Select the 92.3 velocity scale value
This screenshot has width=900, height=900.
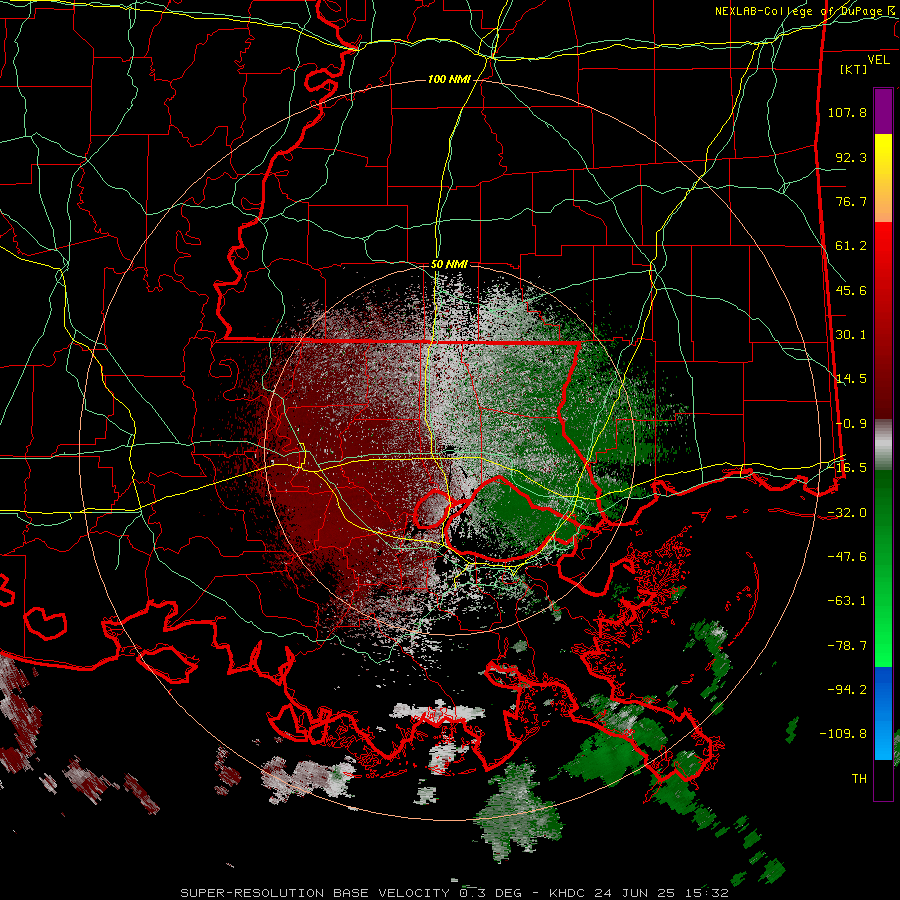[x=851, y=157]
